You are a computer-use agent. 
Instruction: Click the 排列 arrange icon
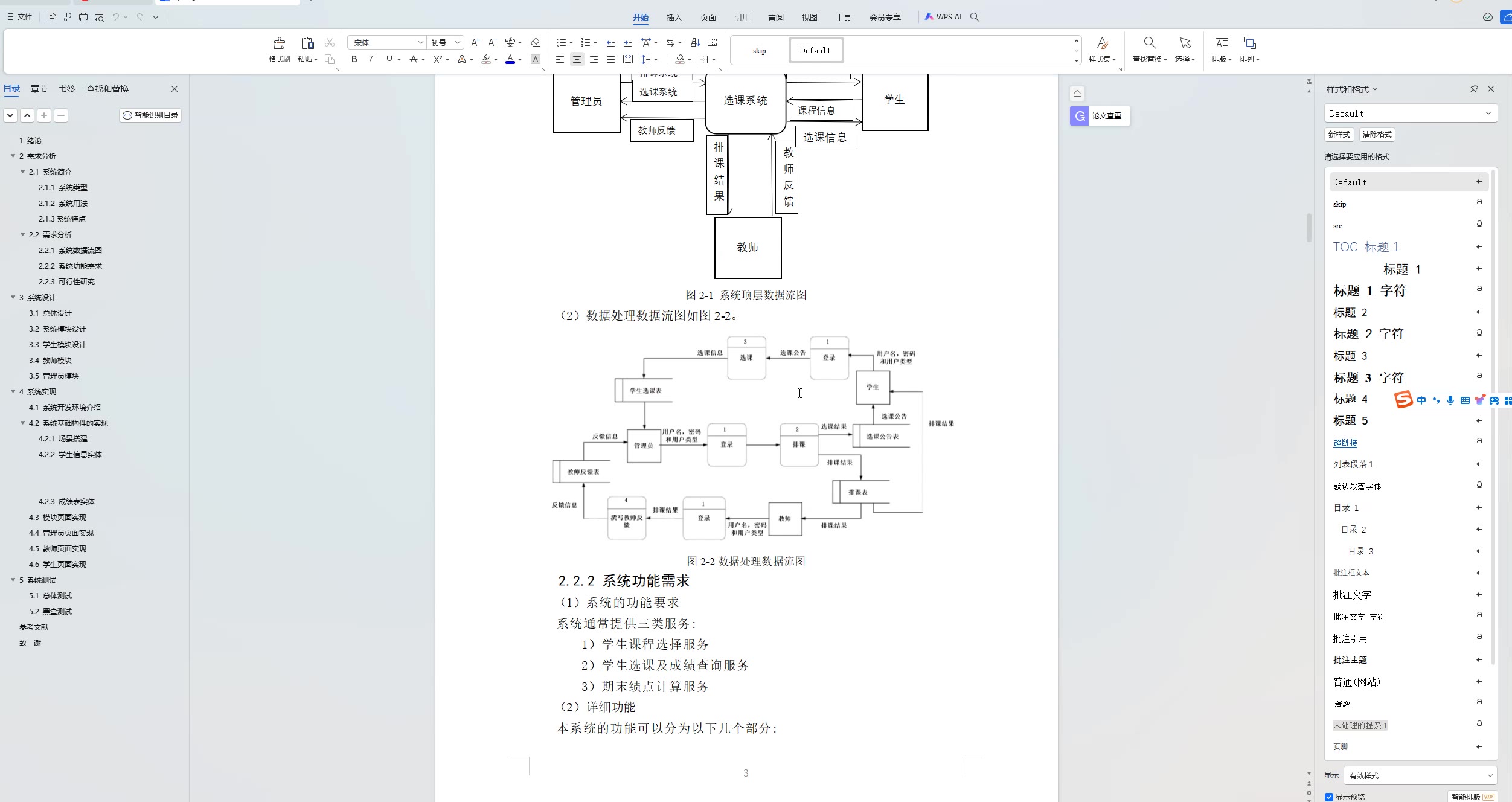pos(1249,43)
